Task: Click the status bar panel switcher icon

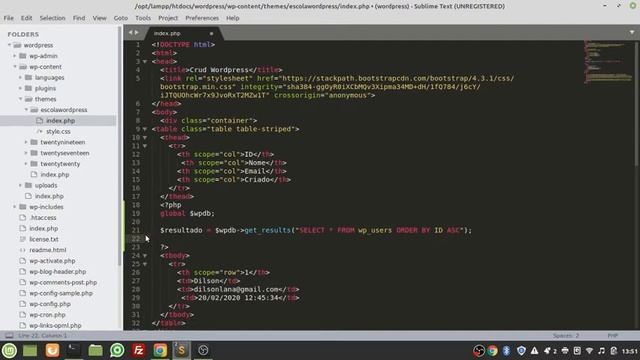Action: click(x=9, y=336)
